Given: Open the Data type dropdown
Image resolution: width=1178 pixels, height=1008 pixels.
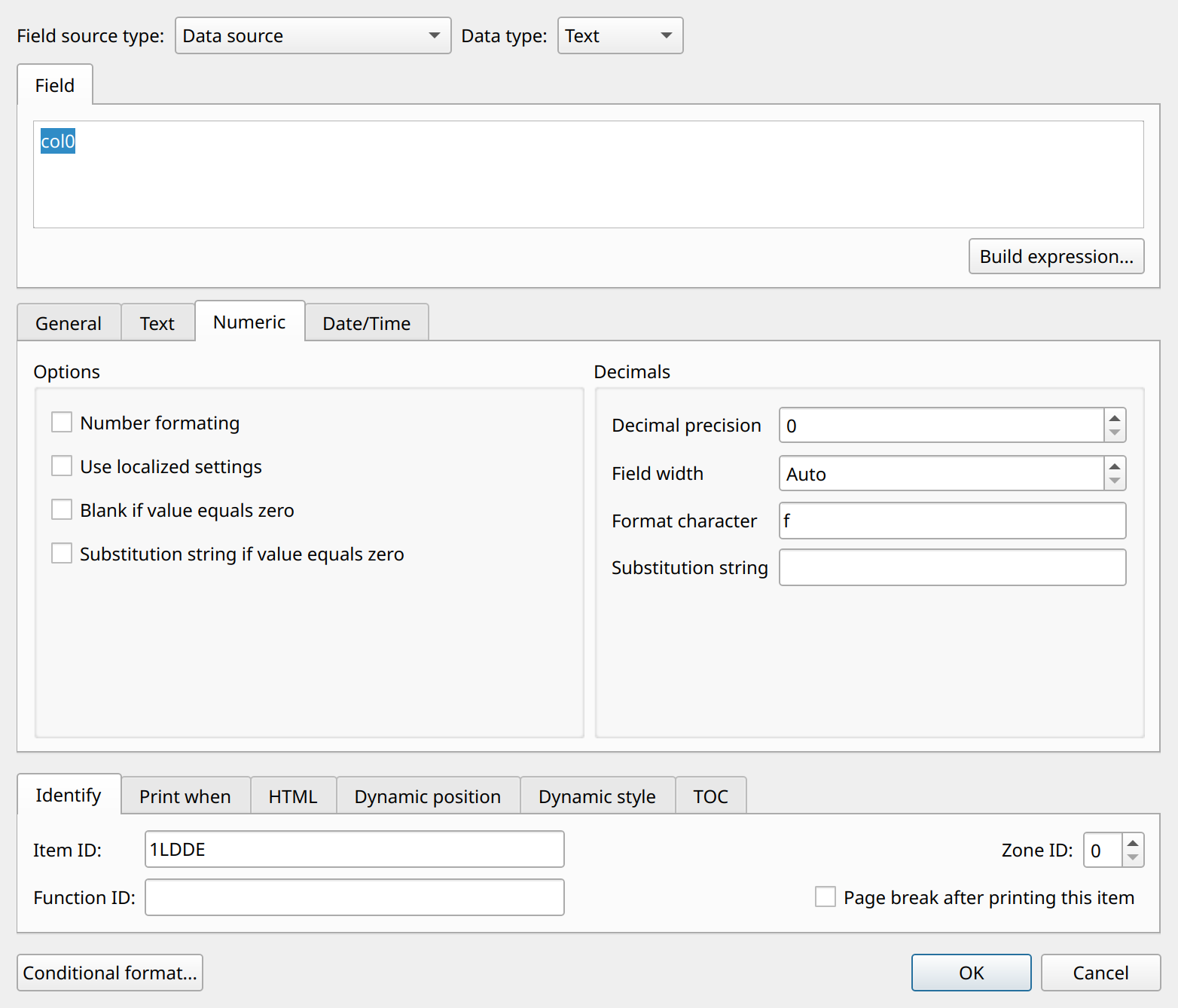Looking at the screenshot, I should (x=620, y=35).
